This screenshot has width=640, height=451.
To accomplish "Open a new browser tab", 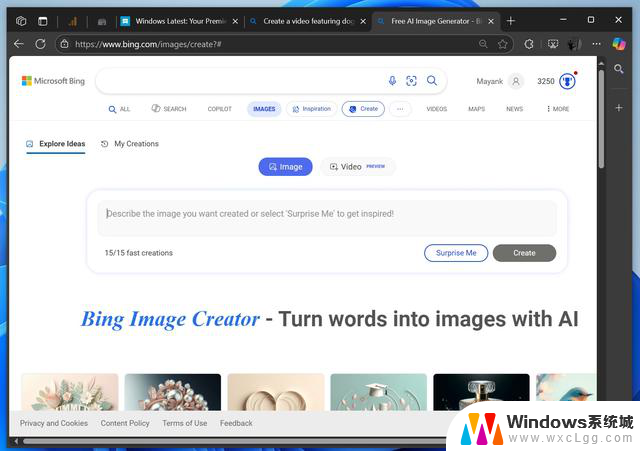I will tap(511, 21).
